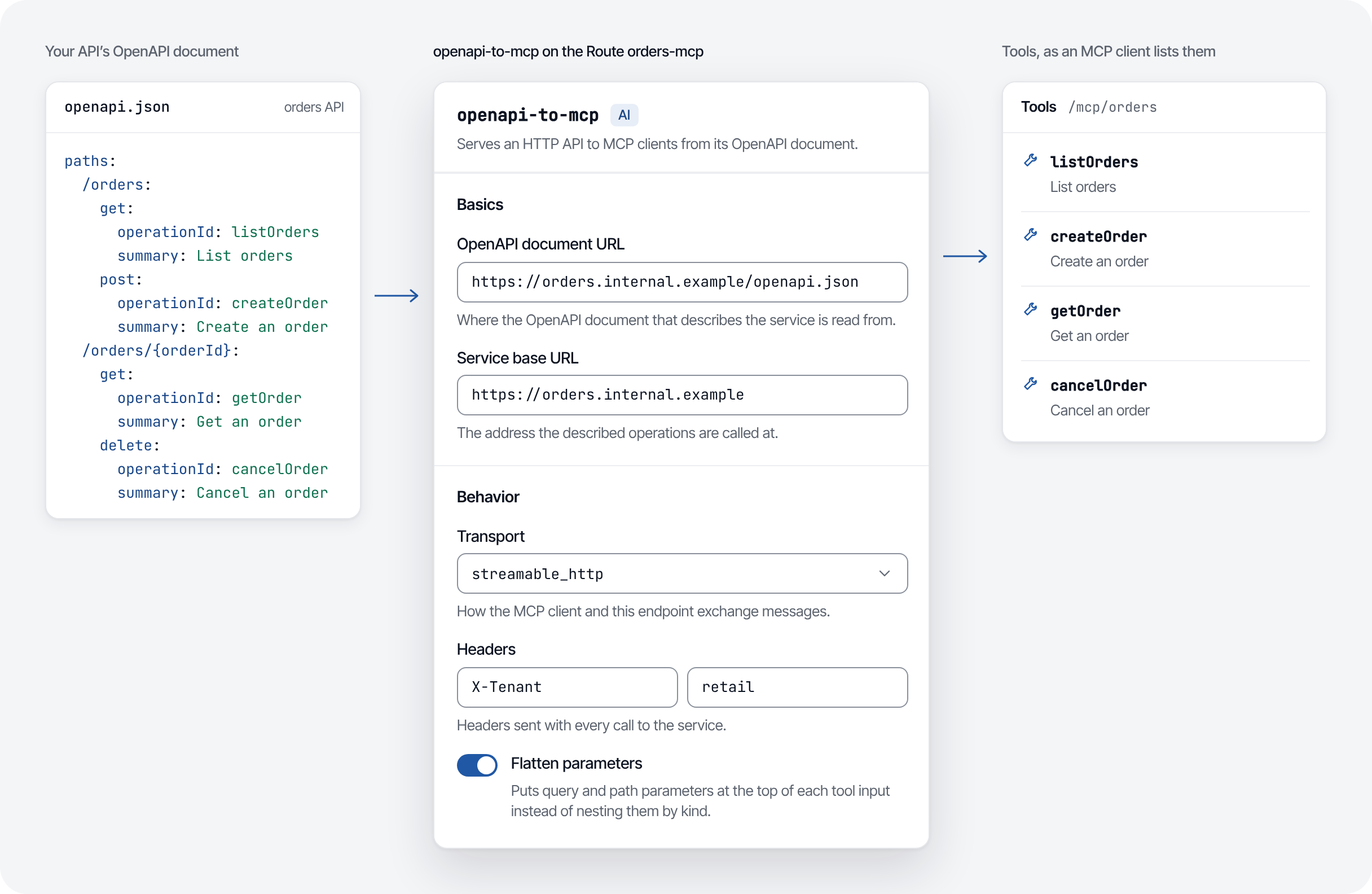Click the Service base URL field
Screen dimensions: 1372x894
pyautogui.click(x=682, y=395)
